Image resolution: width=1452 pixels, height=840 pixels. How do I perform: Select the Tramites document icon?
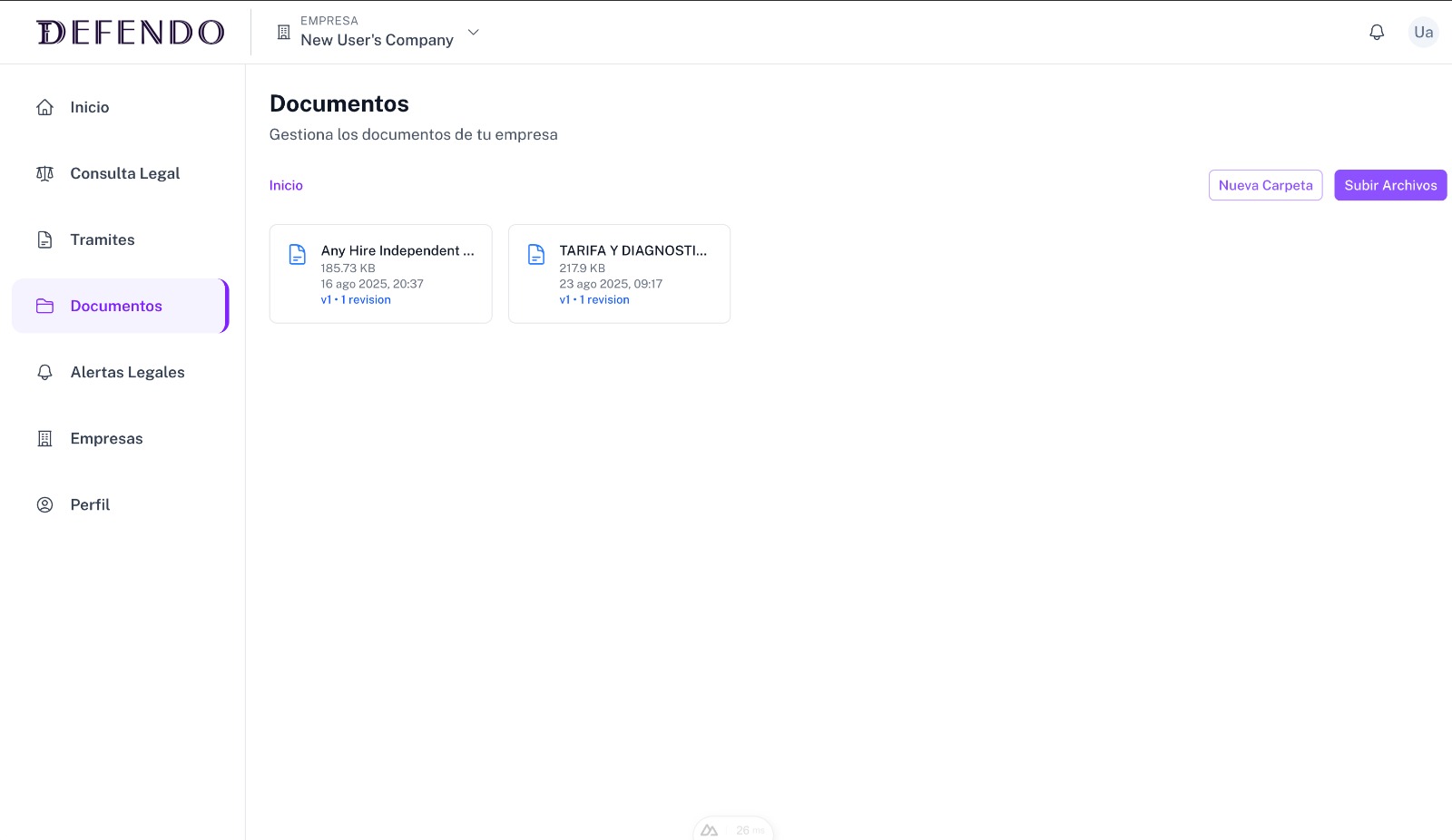[44, 239]
